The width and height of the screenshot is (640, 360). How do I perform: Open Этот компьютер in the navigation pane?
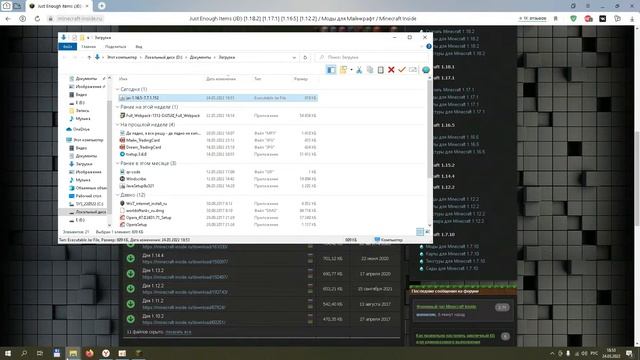pyautogui.click(x=84, y=140)
